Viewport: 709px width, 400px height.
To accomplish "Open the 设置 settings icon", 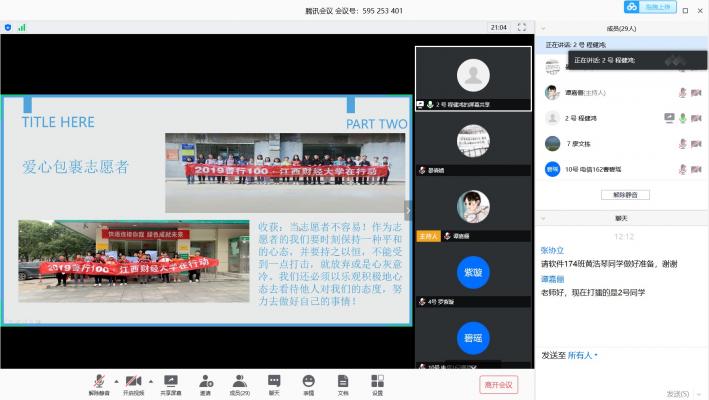I will (377, 383).
